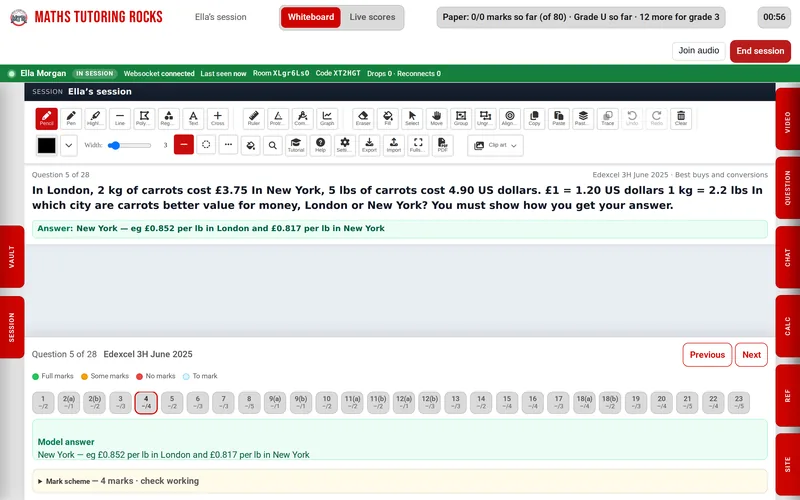This screenshot has width=800, height=500.
Task: Select the Pen tool
Action: coord(71,118)
